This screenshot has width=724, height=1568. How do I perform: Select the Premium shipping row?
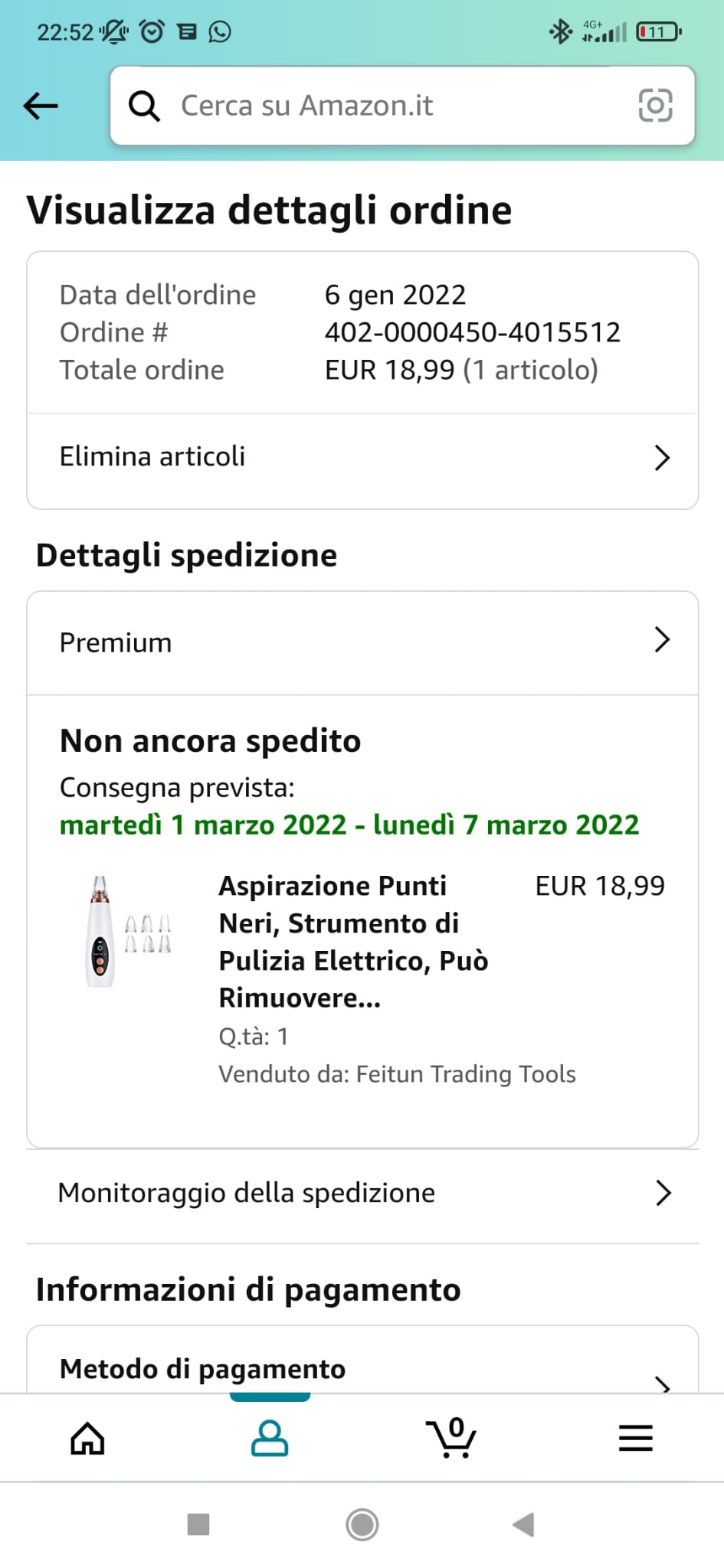(x=362, y=643)
